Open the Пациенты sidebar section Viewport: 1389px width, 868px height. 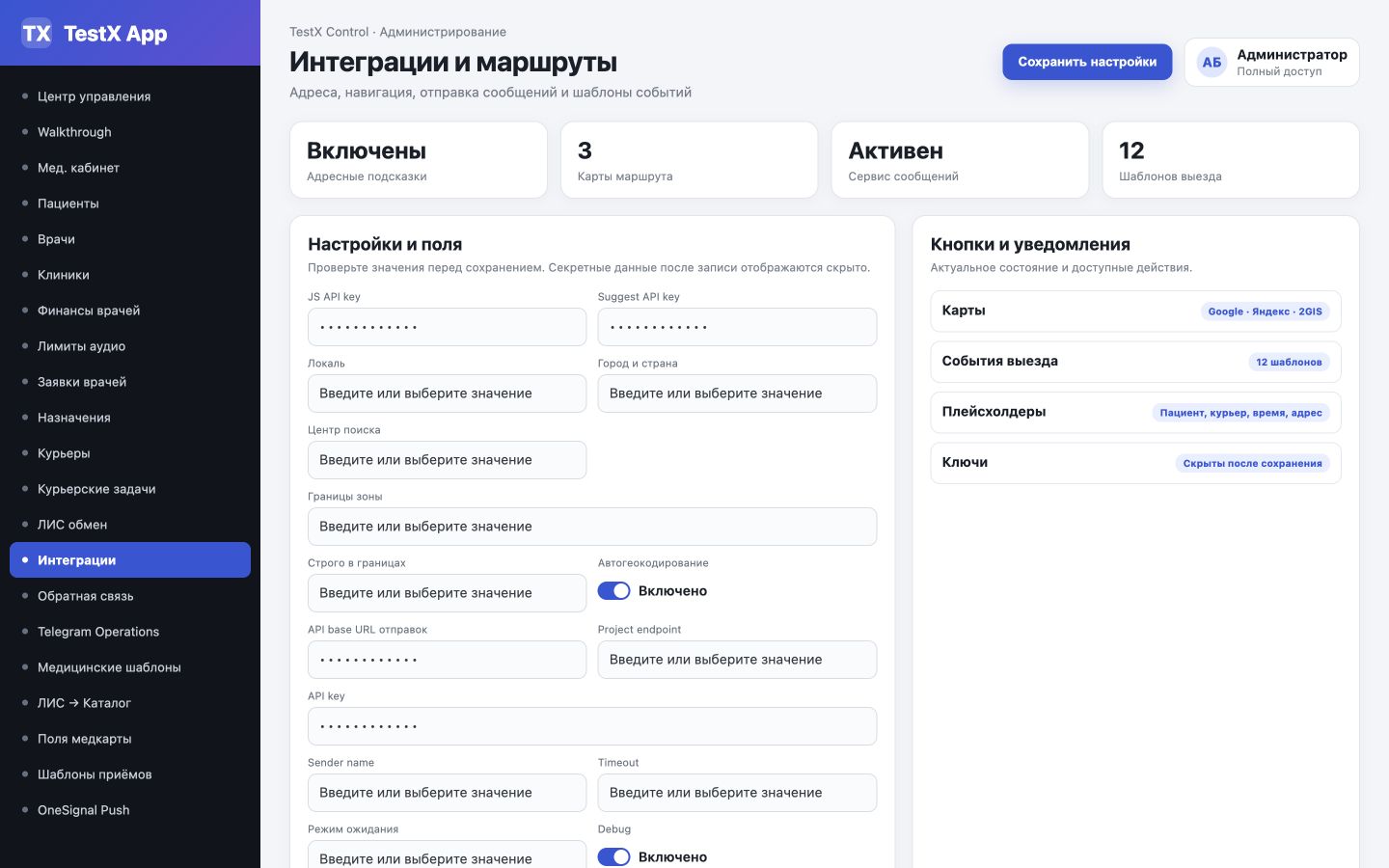[130, 203]
